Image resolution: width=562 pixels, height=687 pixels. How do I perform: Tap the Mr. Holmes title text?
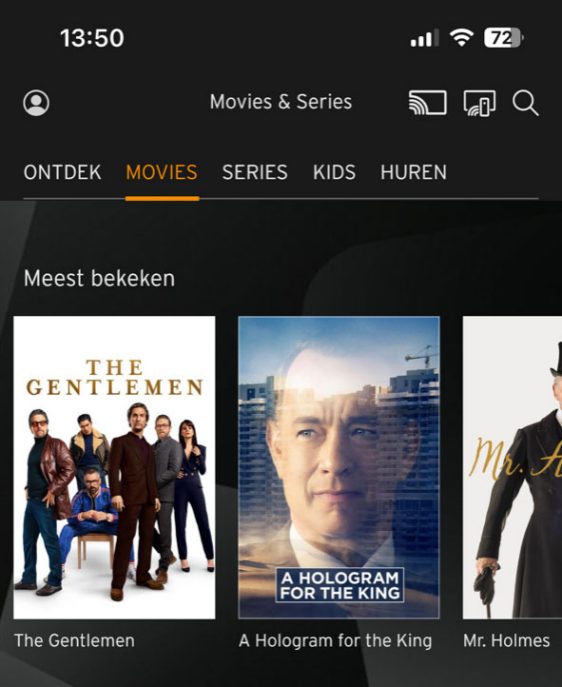tap(506, 641)
